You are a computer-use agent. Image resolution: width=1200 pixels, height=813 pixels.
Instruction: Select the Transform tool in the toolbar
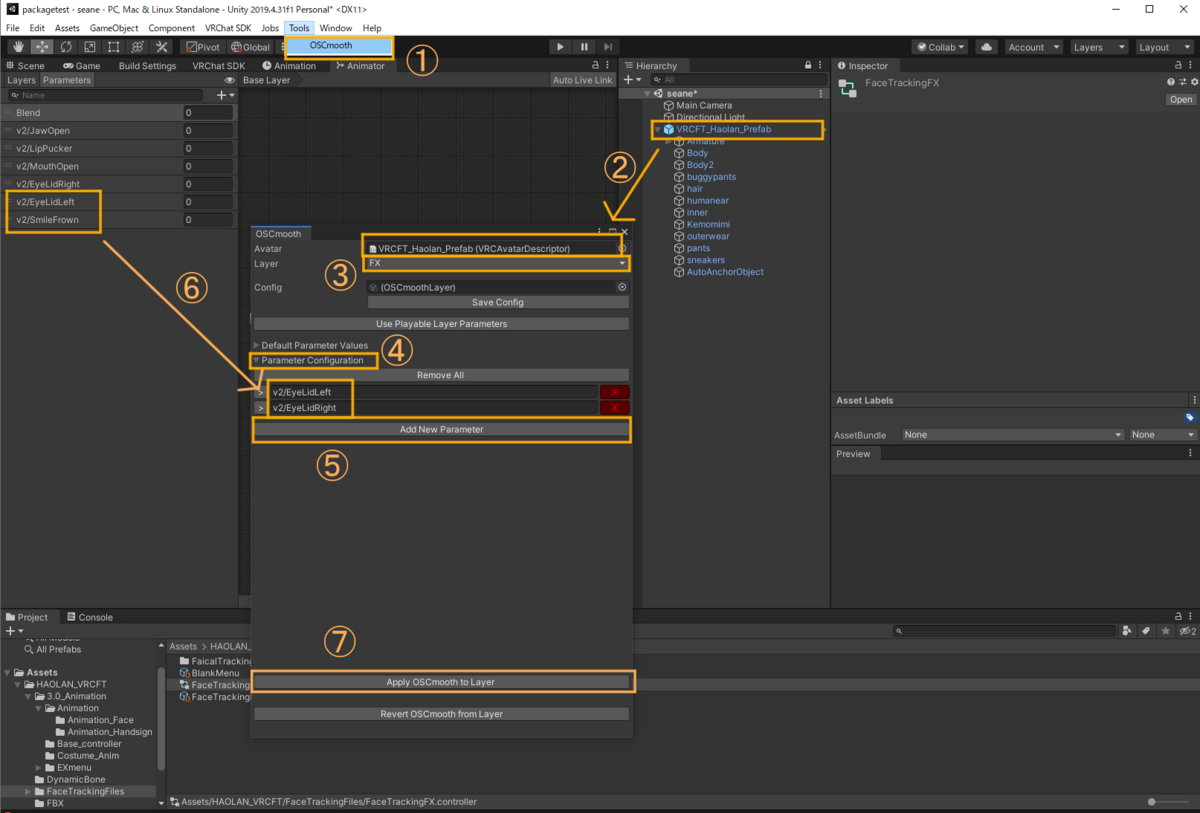pos(138,47)
